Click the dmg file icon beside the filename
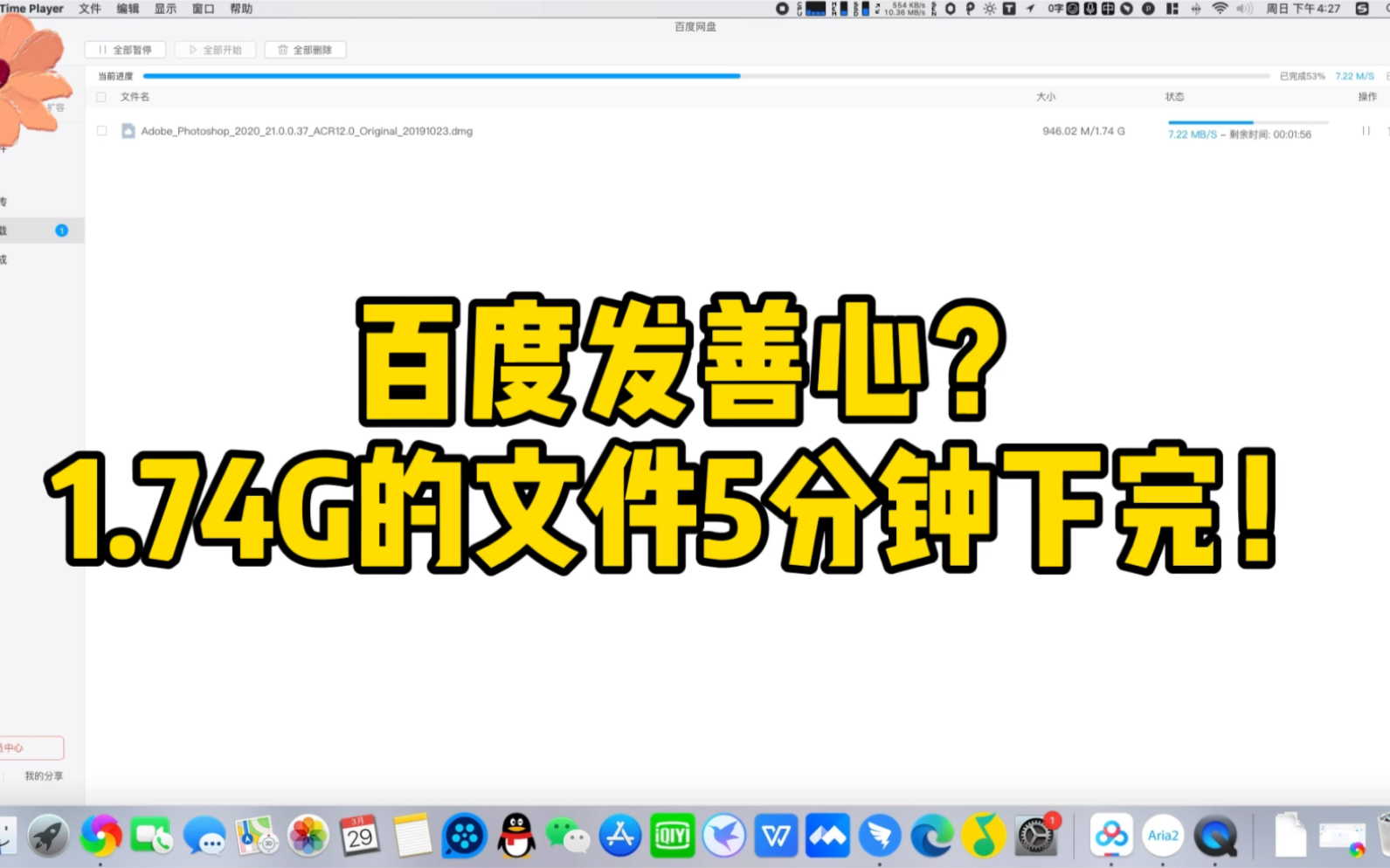 (128, 131)
